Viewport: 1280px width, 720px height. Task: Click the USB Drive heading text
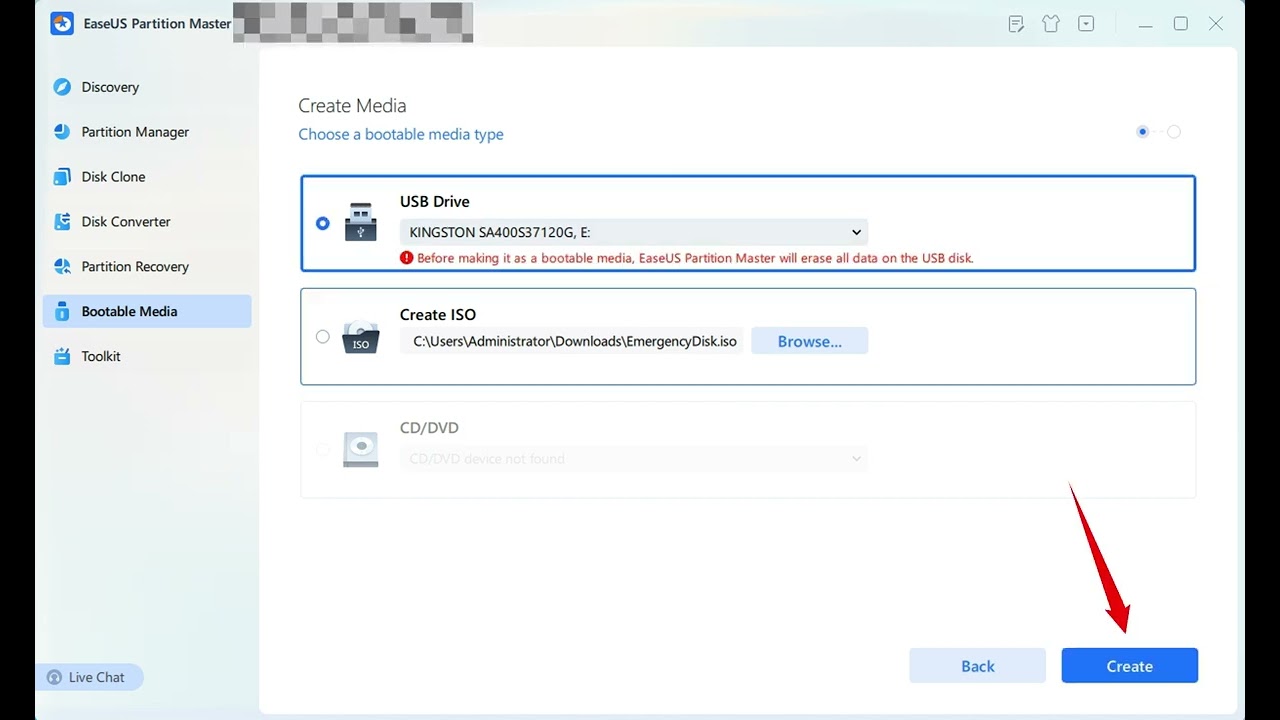tap(435, 201)
